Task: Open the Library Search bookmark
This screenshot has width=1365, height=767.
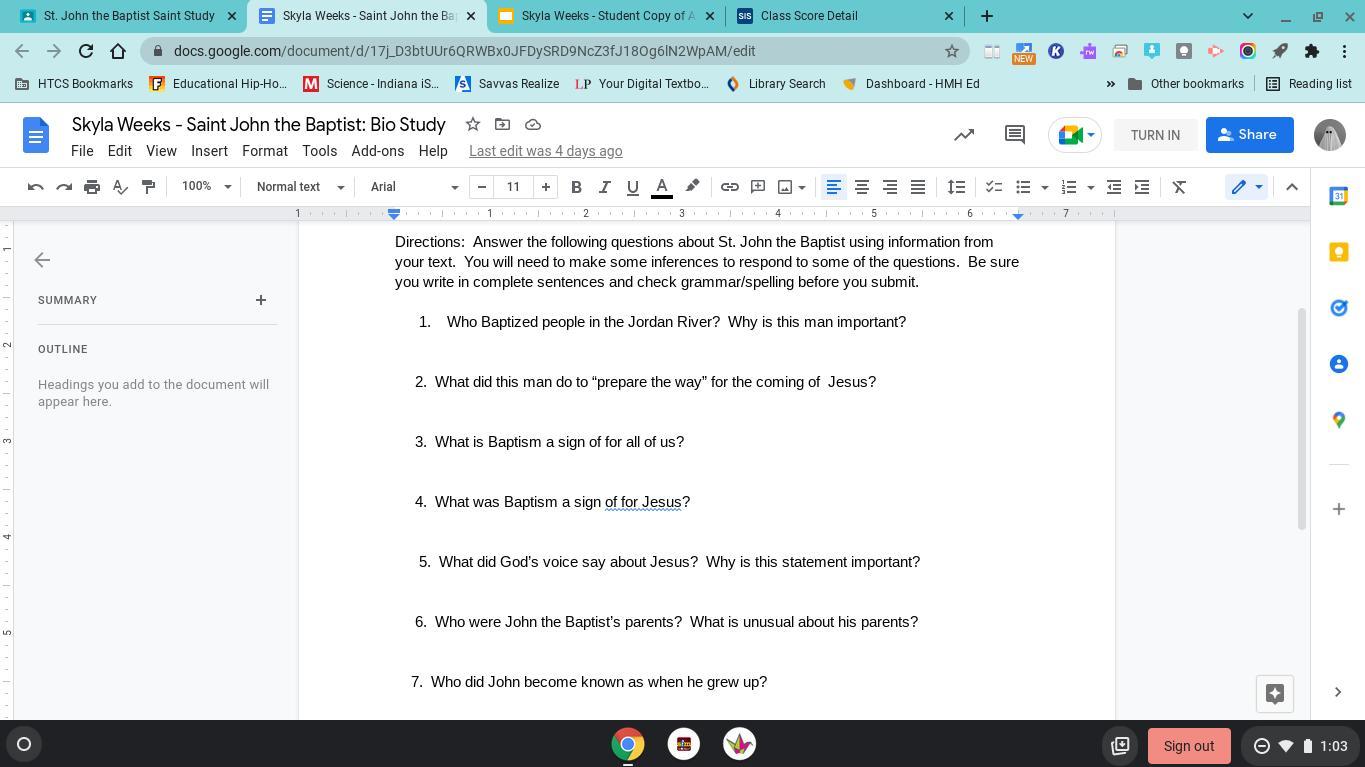Action: click(x=775, y=84)
